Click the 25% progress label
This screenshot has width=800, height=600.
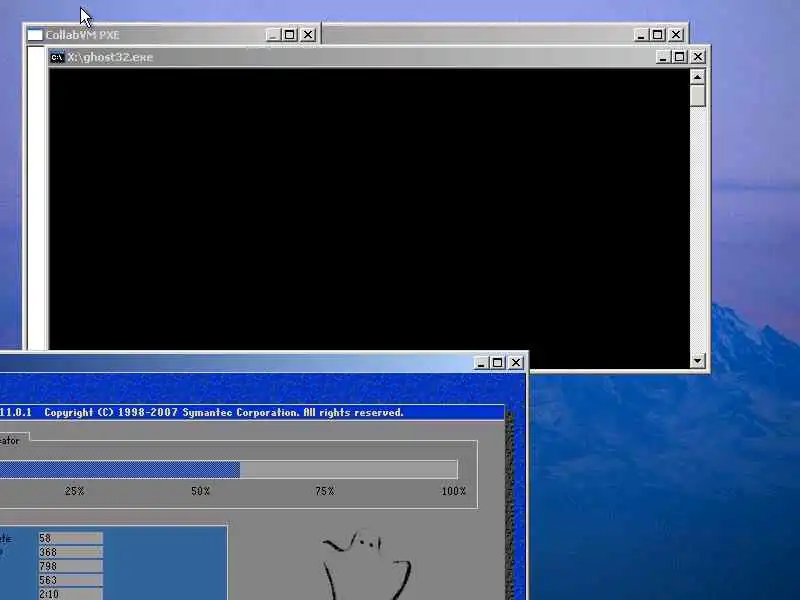[74, 491]
